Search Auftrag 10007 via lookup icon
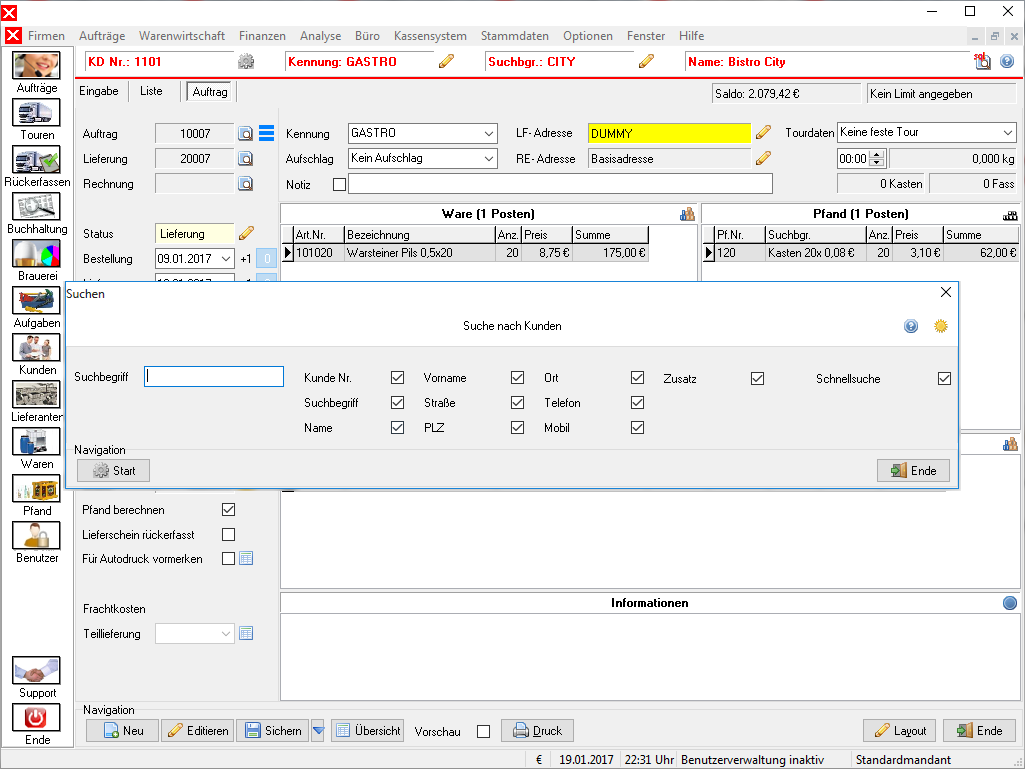Image resolution: width=1025 pixels, height=769 pixels. 246,133
